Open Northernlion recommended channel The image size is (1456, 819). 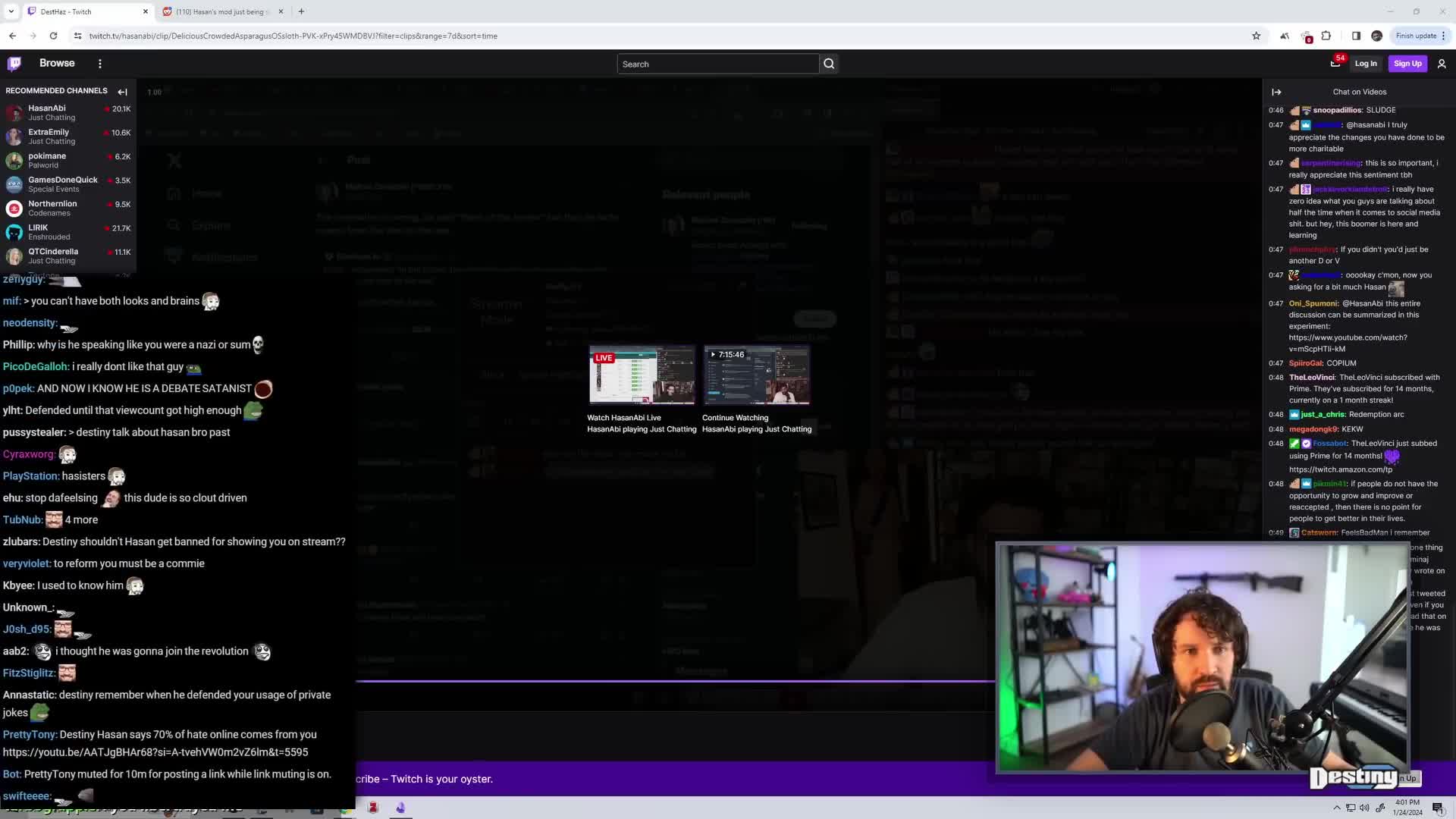click(x=68, y=208)
